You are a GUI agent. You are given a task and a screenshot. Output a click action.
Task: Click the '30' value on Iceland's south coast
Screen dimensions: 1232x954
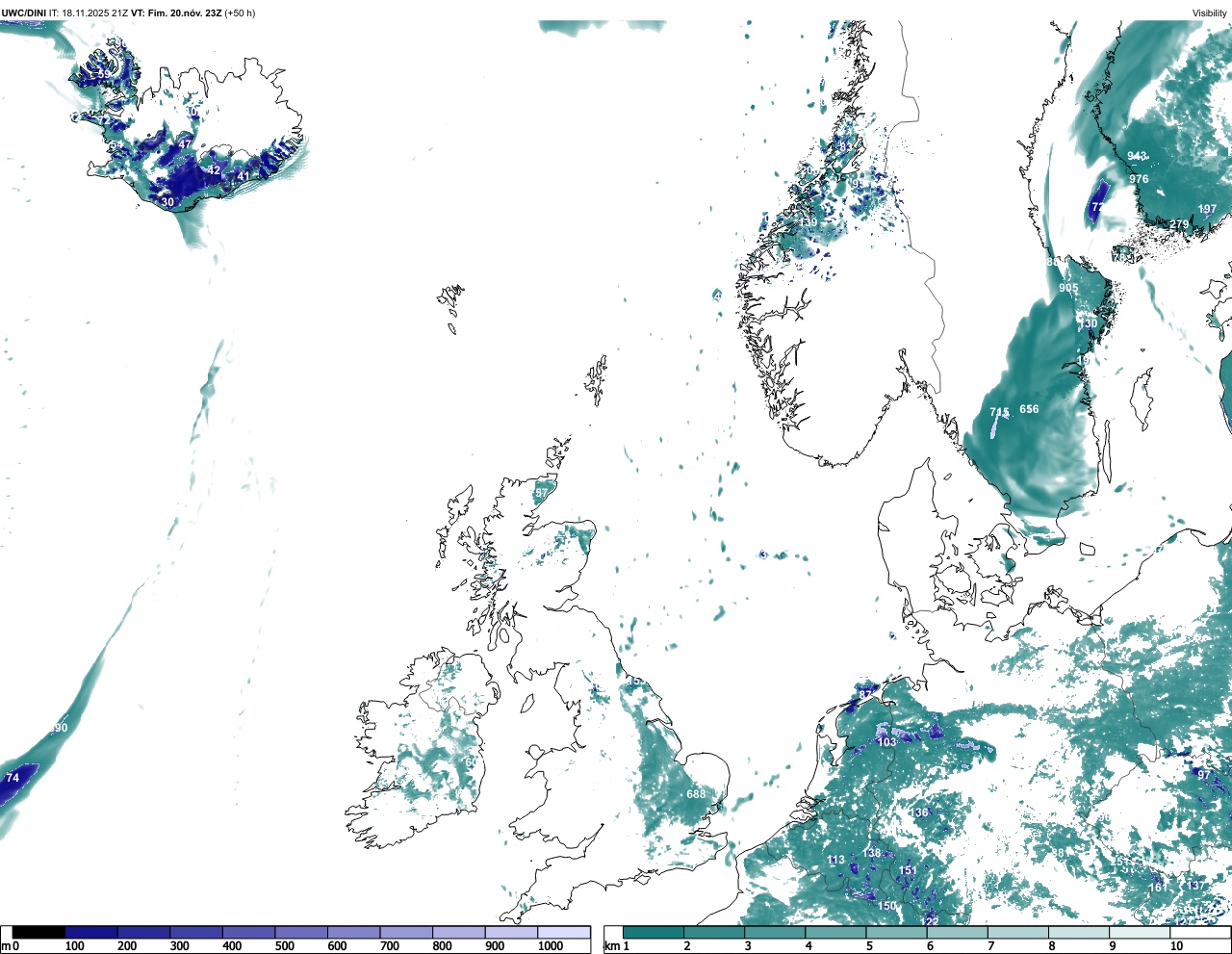point(167,202)
